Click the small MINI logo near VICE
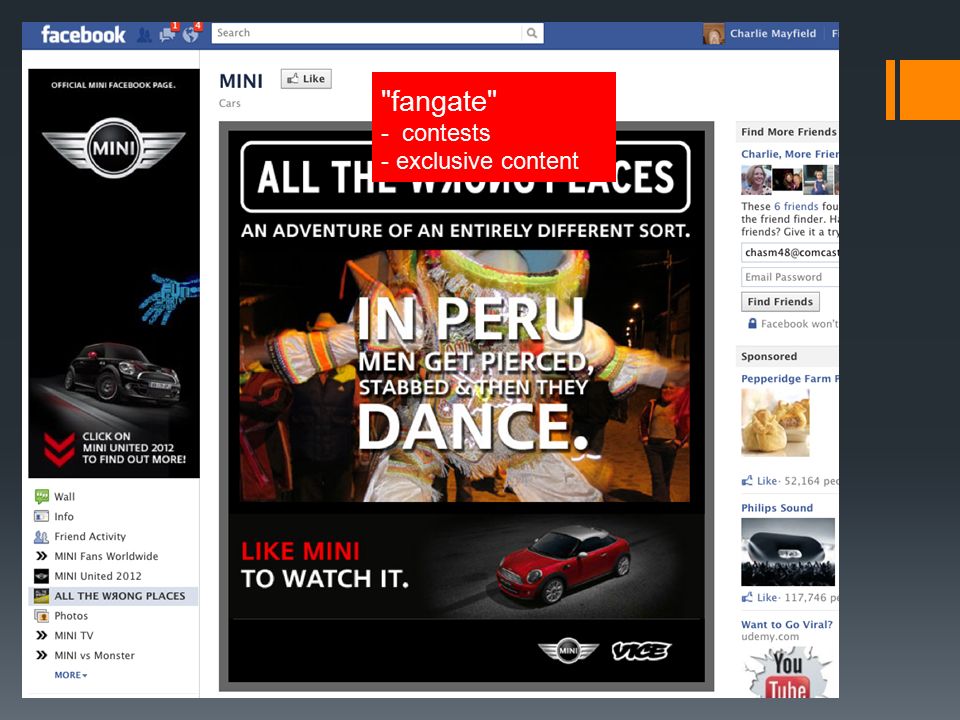 click(568, 650)
